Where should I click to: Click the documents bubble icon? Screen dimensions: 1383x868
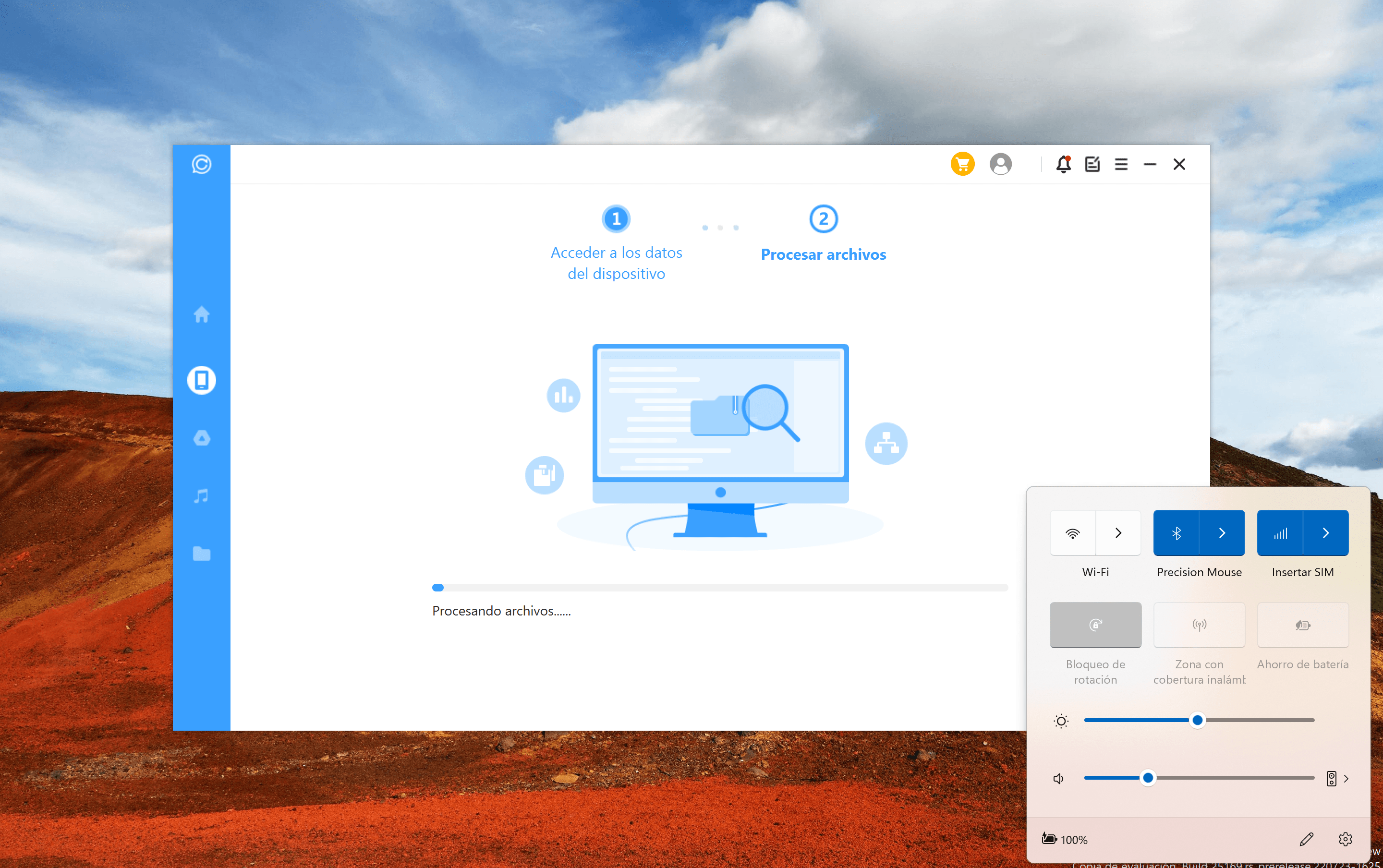click(x=544, y=475)
